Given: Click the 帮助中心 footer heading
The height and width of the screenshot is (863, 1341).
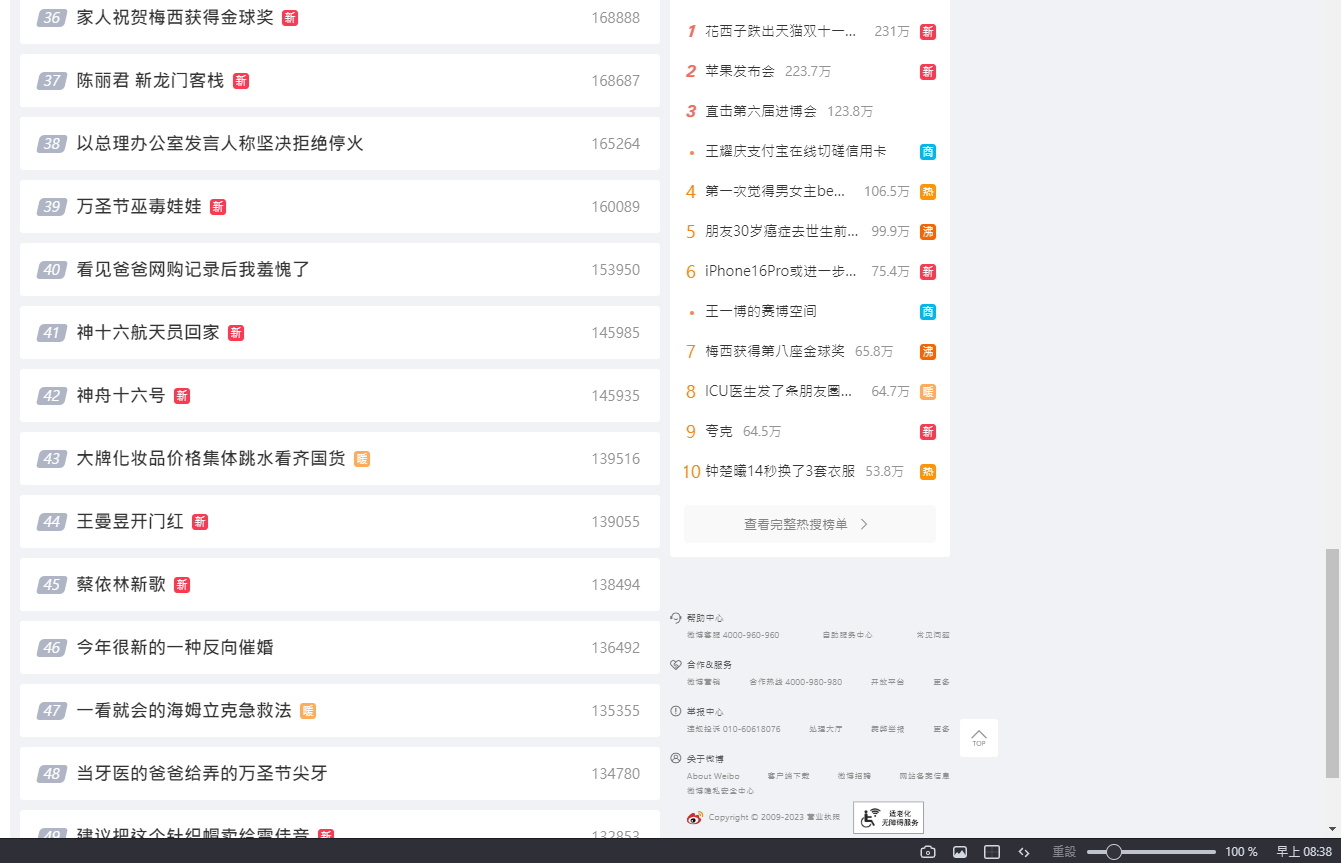Looking at the screenshot, I should 705,618.
